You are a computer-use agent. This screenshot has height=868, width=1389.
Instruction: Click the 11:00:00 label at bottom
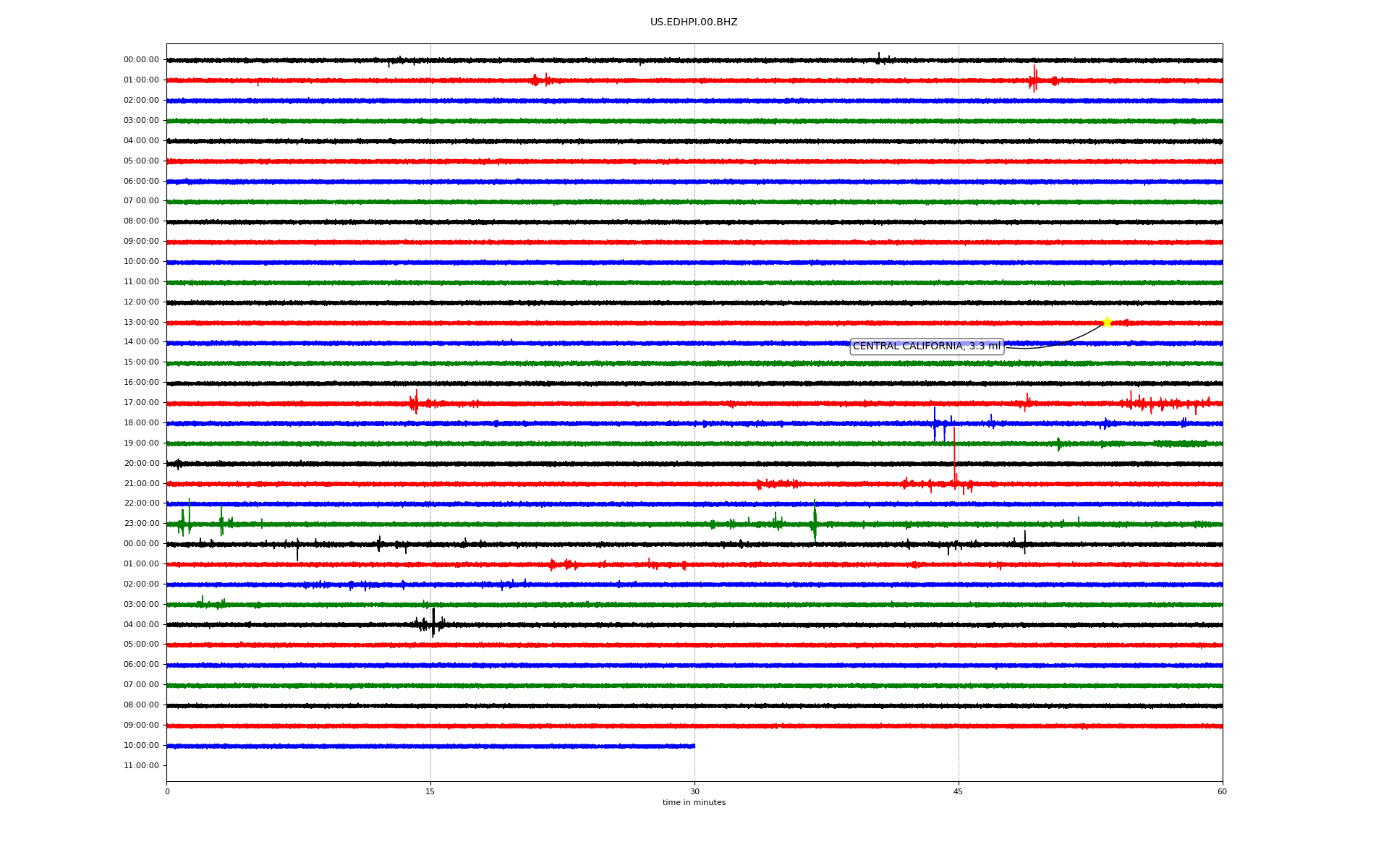coord(141,766)
